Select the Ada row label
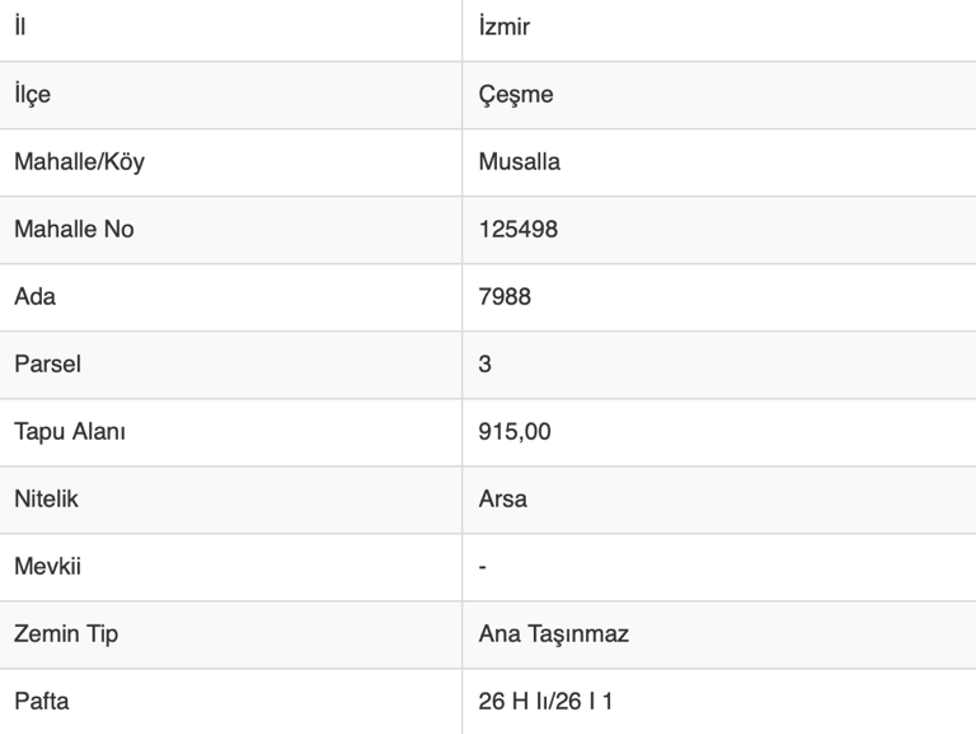 [x=35, y=297]
